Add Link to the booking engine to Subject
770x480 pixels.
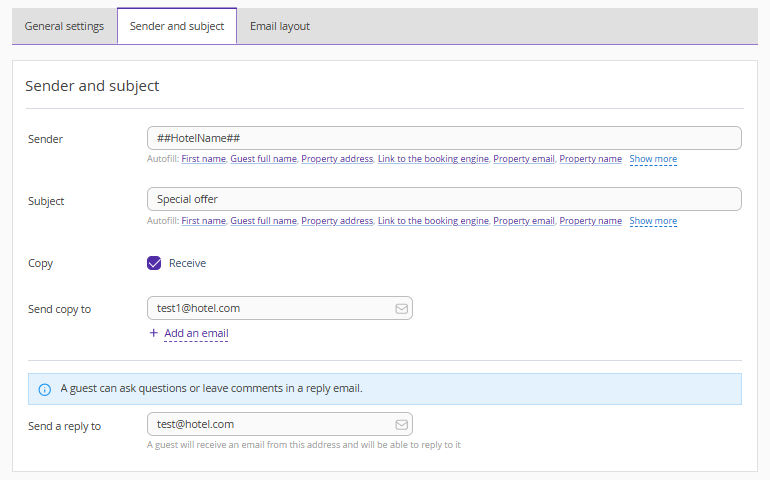coord(433,221)
